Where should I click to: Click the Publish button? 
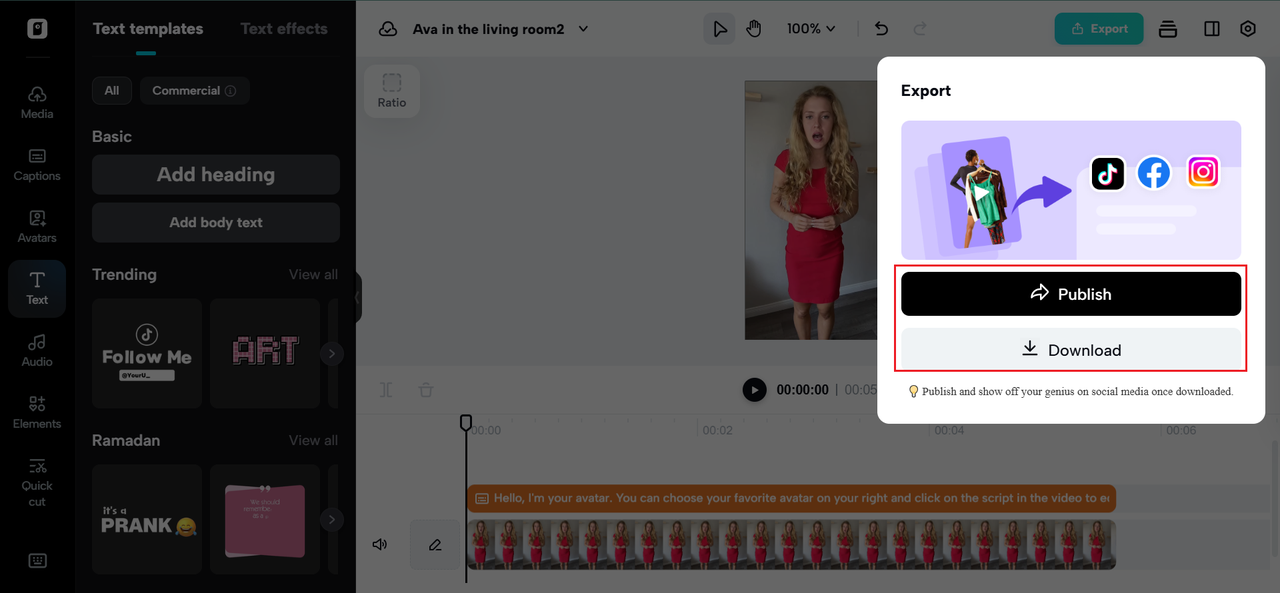pos(1070,294)
